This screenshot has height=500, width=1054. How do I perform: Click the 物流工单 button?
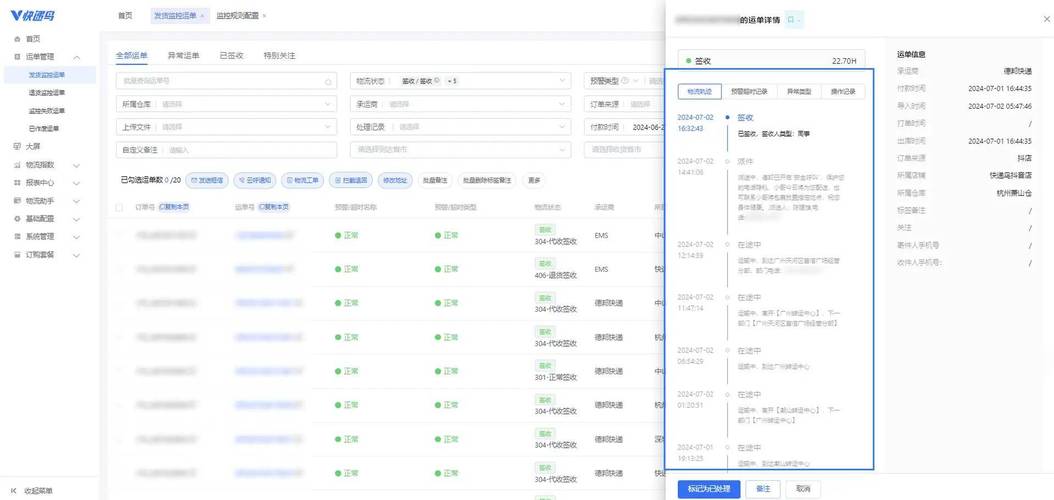pos(302,180)
